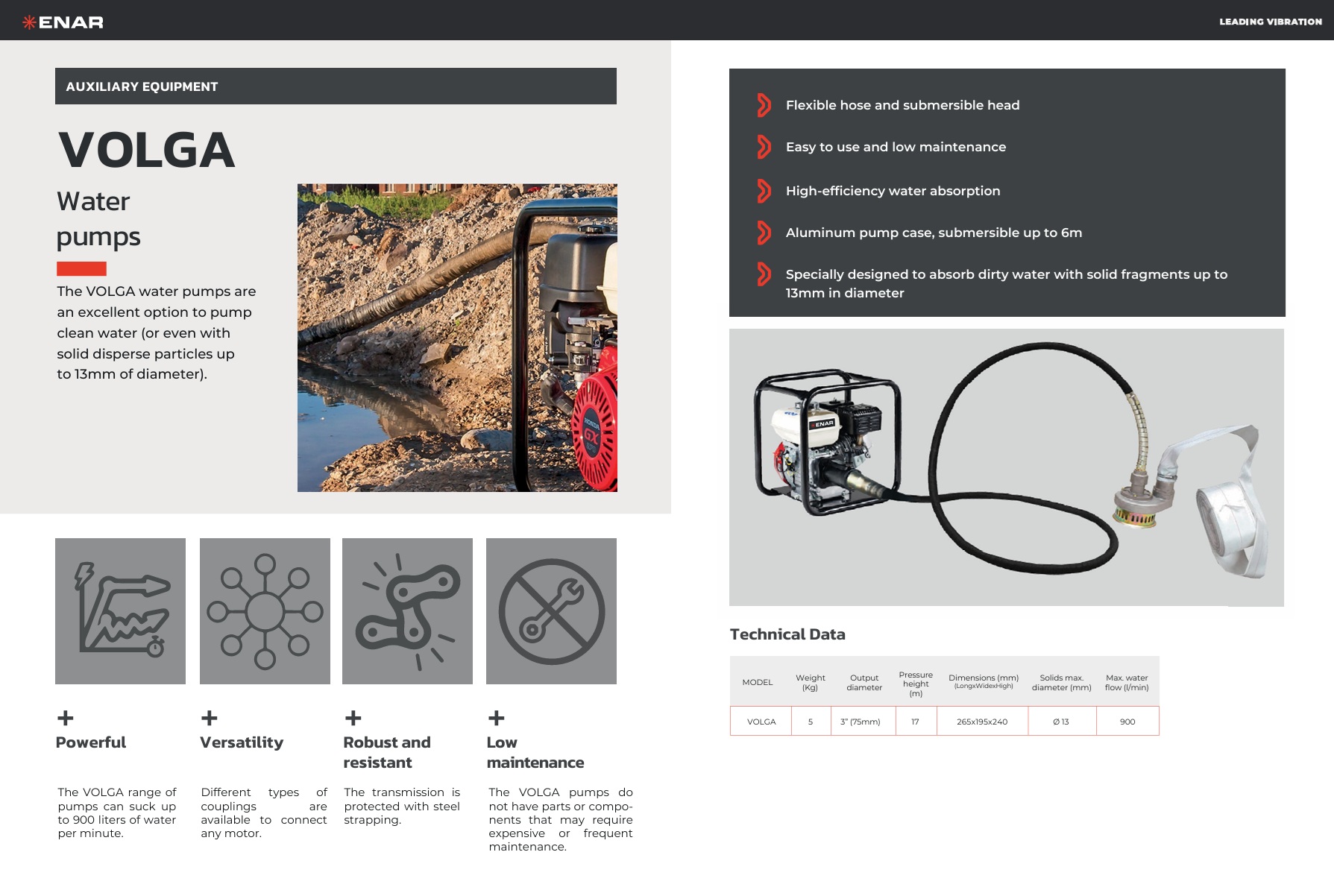The image size is (1334, 896).
Task: Click red chevron next to High-efficiency water absorption
Action: [x=764, y=191]
